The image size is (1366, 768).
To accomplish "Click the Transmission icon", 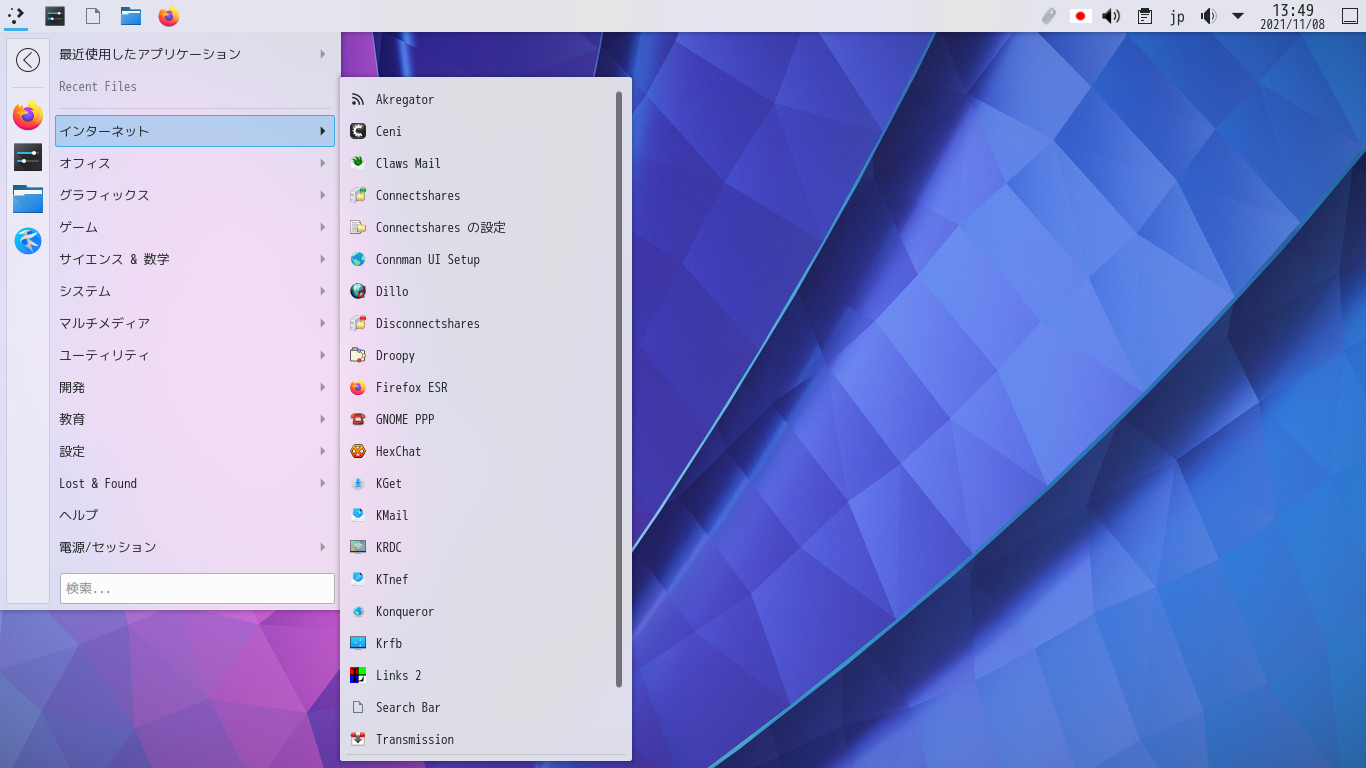I will tap(358, 739).
